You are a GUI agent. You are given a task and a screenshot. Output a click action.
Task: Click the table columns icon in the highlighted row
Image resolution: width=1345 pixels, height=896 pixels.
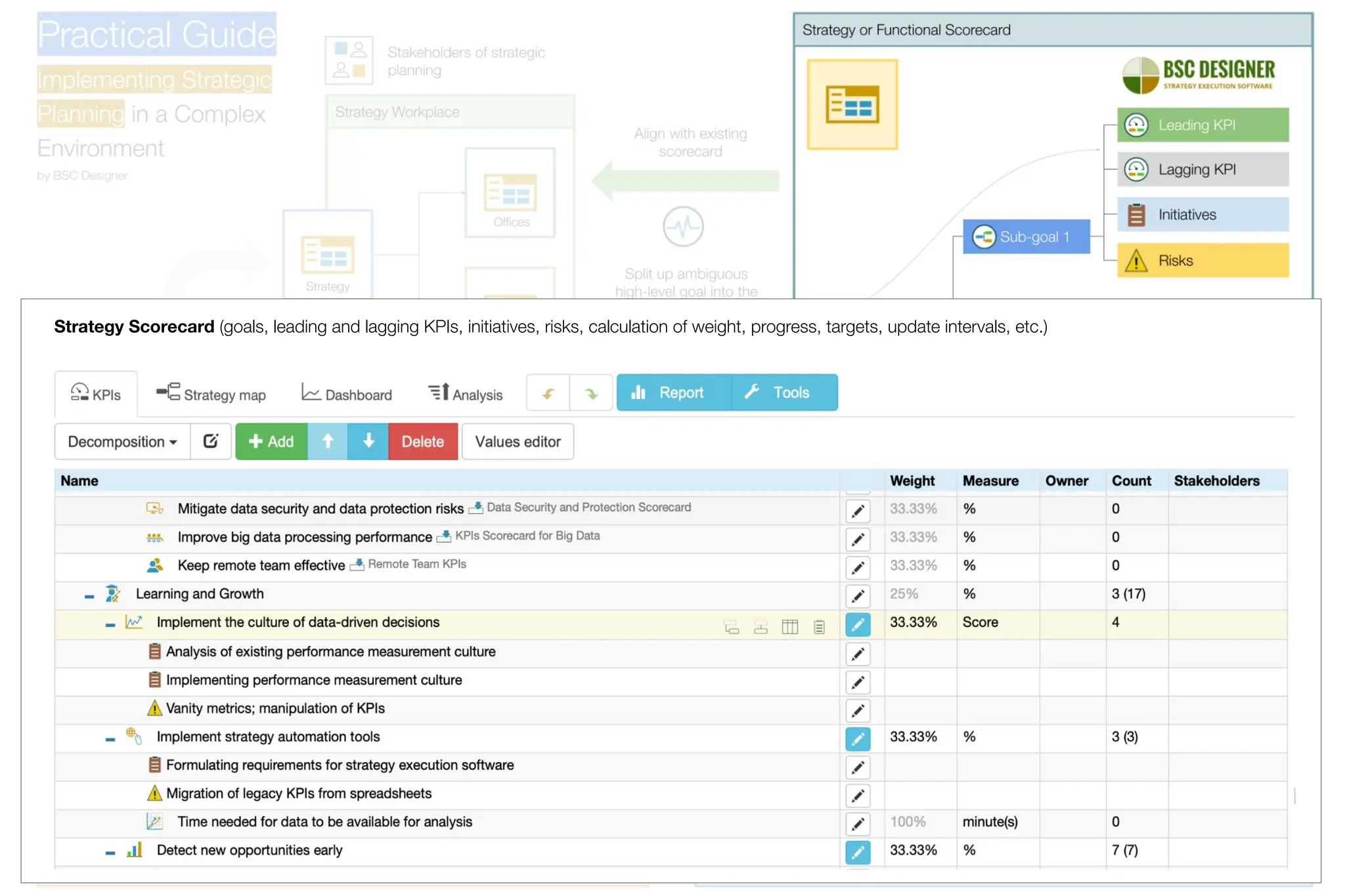tap(789, 627)
